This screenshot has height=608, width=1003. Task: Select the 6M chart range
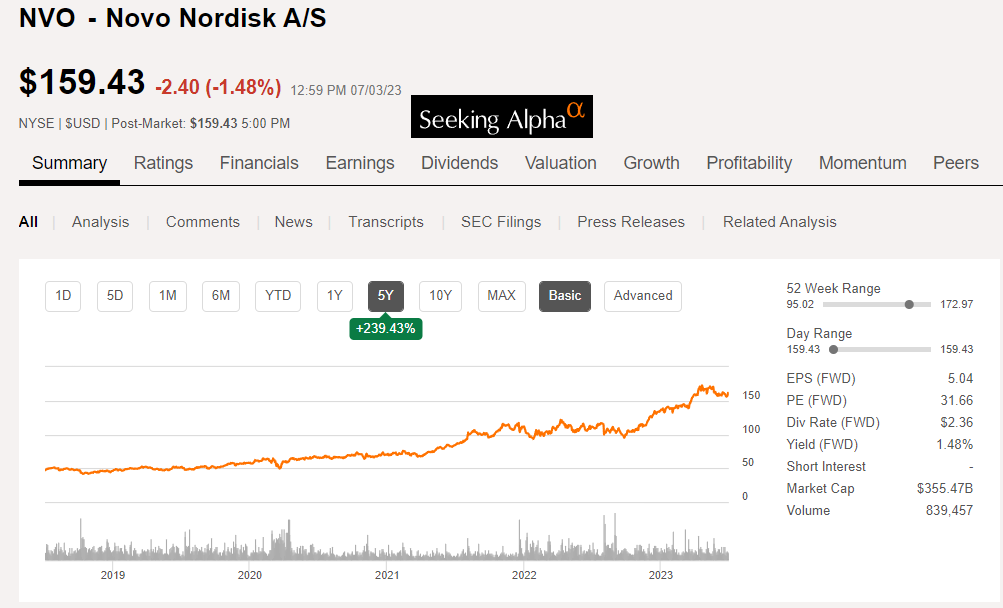coord(220,296)
